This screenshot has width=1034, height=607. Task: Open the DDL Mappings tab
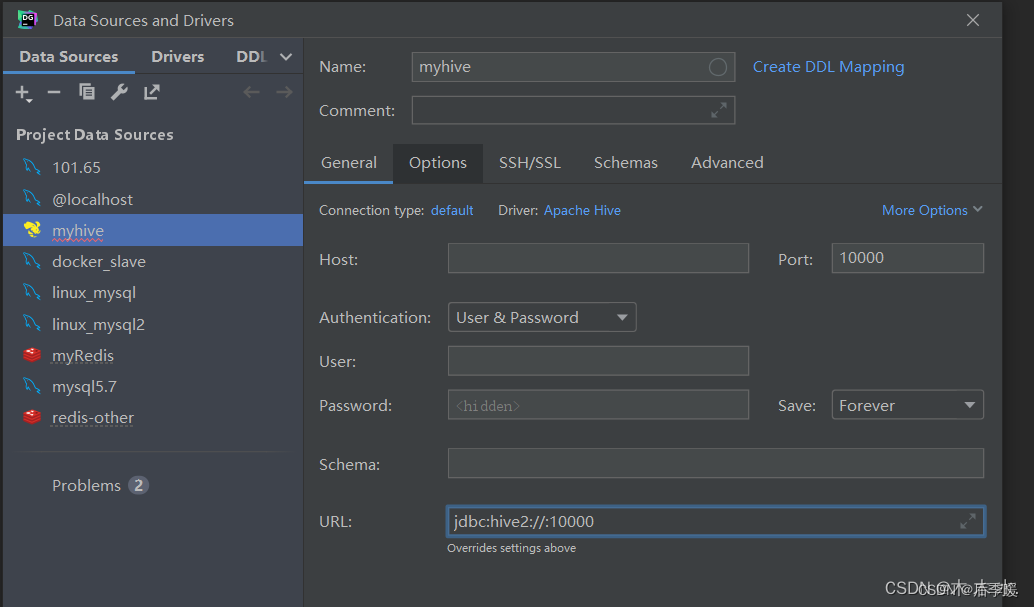(251, 57)
